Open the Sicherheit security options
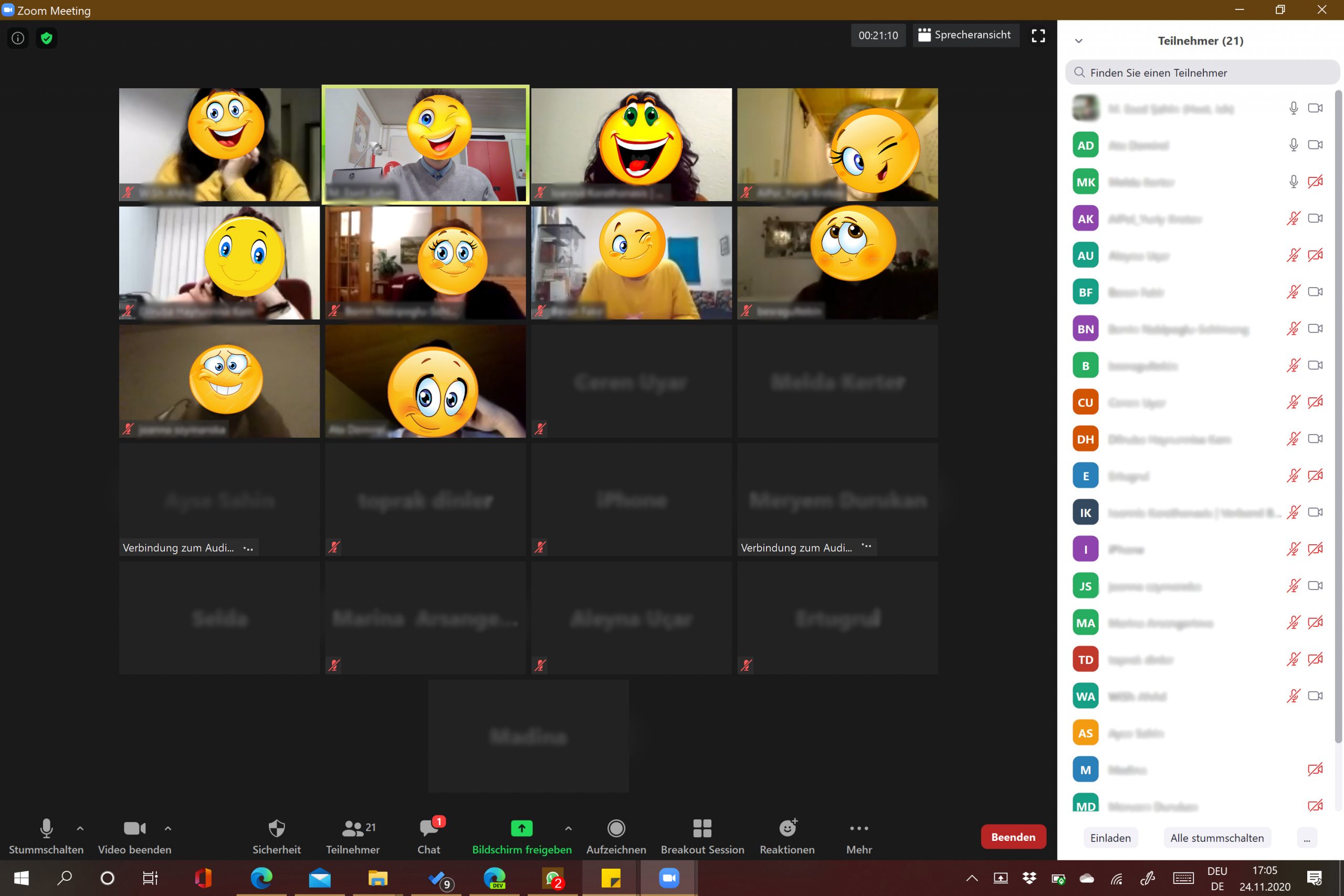The width and height of the screenshot is (1344, 896). point(277,836)
